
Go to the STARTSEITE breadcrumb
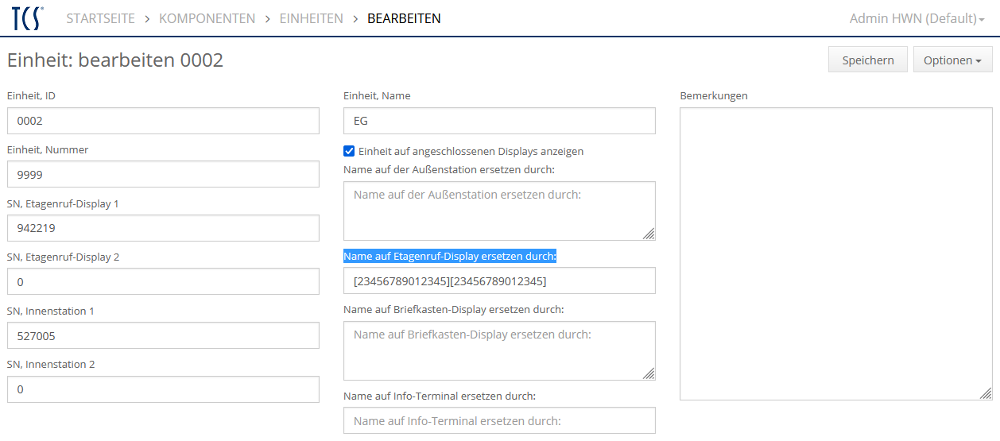101,18
